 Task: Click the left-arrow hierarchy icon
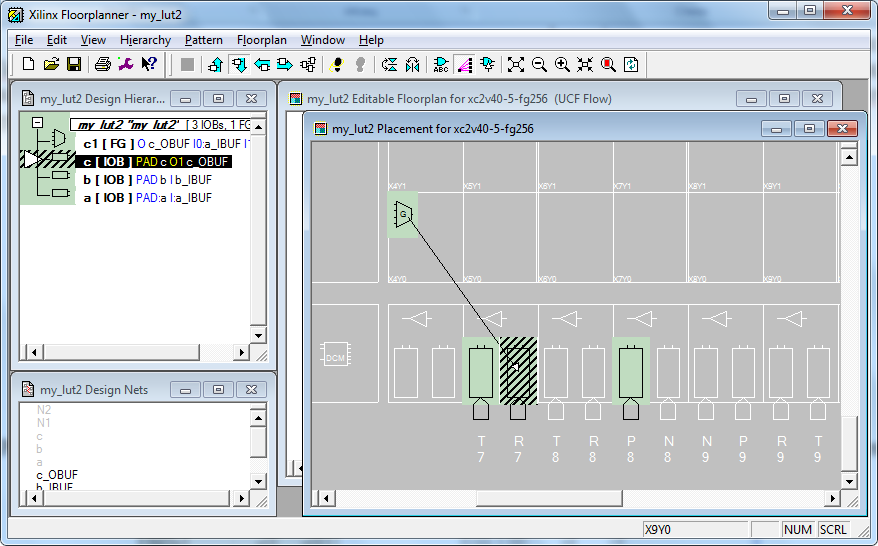262,65
